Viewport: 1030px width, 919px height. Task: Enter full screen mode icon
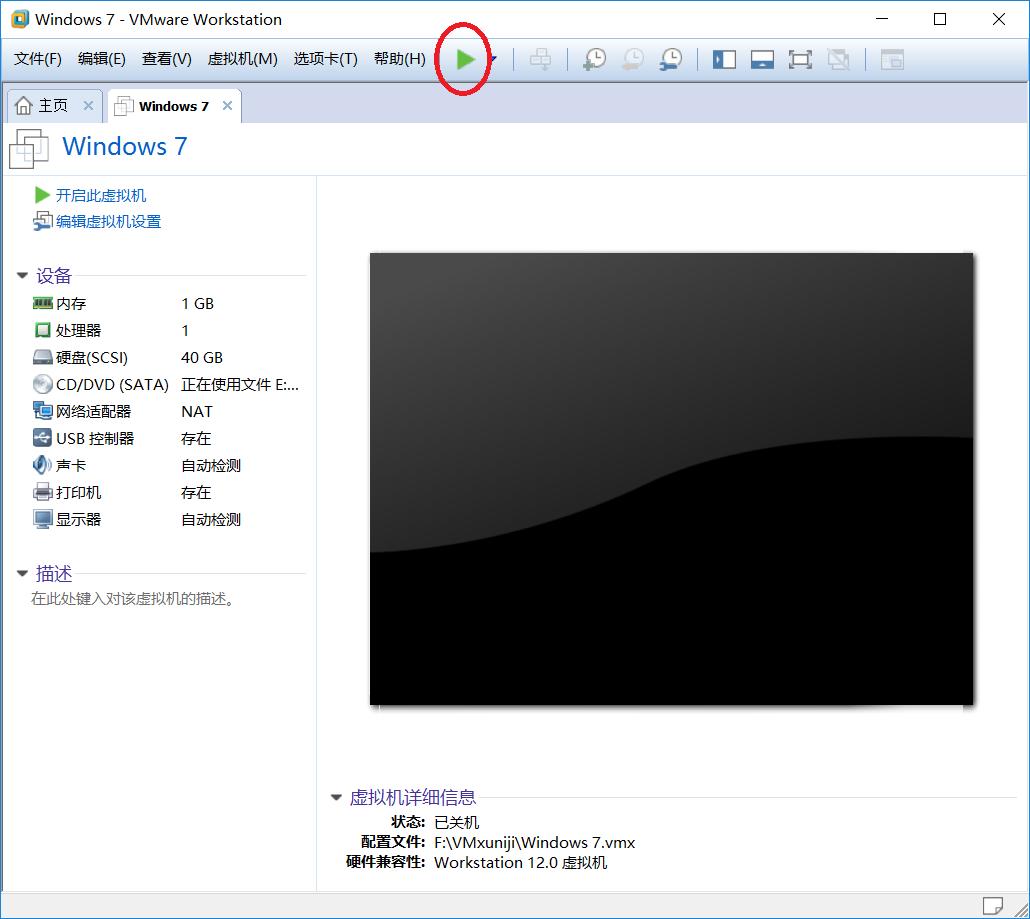point(800,60)
